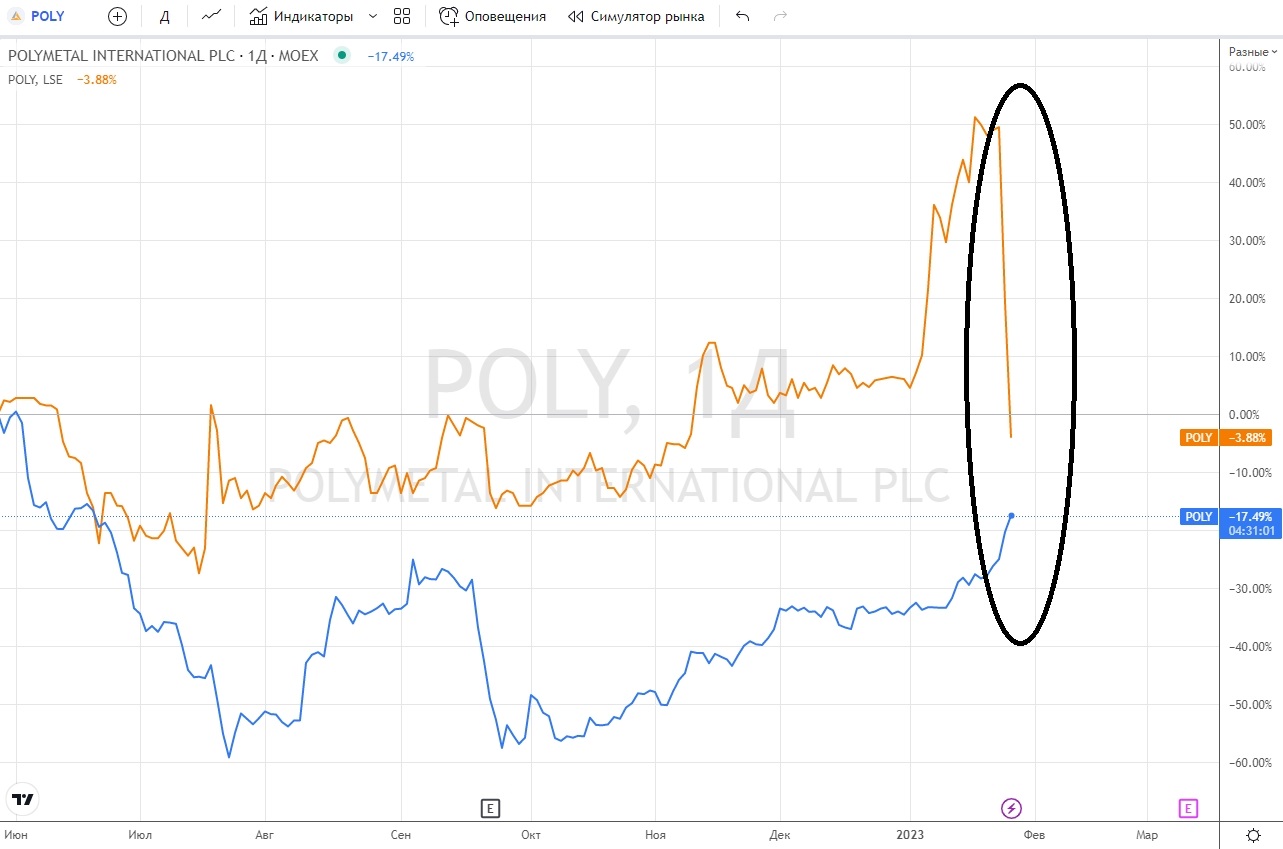
Task: Click the green market status dot
Action: [343, 56]
